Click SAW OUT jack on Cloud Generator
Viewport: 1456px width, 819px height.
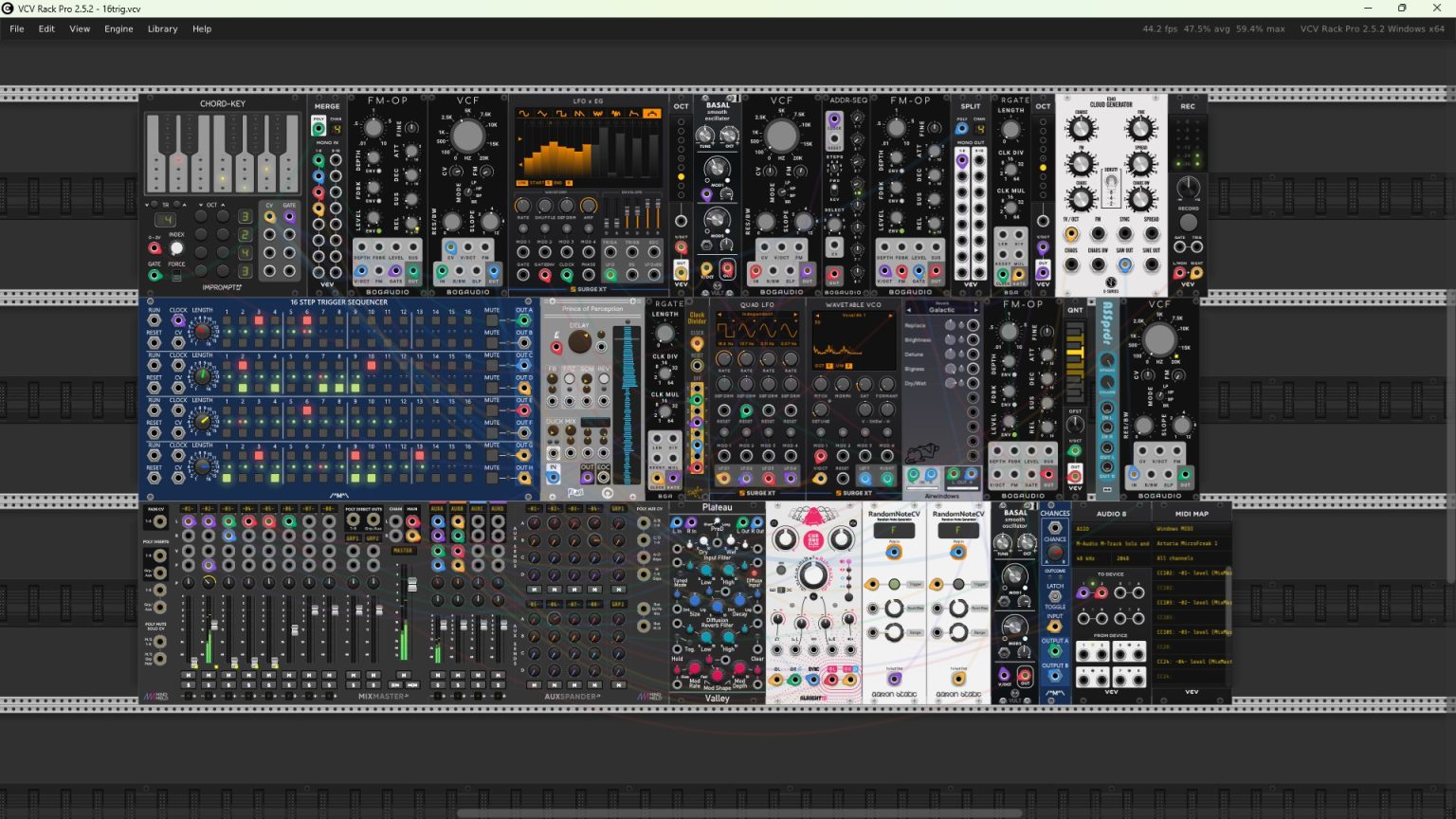1124,264
